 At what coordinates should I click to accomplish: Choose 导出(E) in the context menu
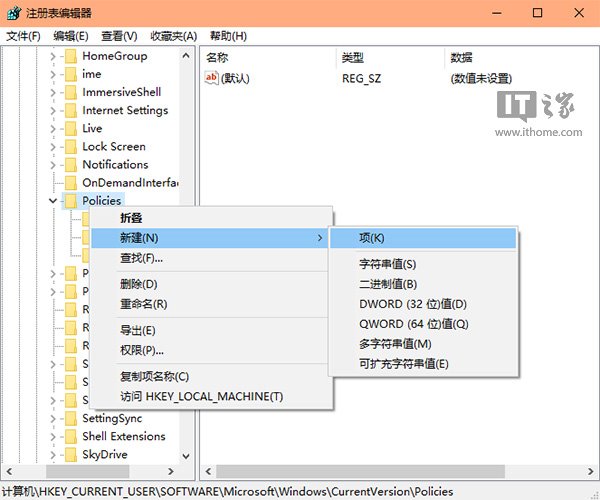pos(211,331)
